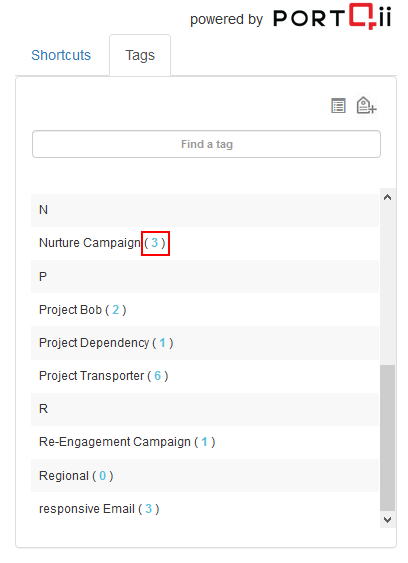
Task: Select the Regional tag name
Action: [x=64, y=476]
